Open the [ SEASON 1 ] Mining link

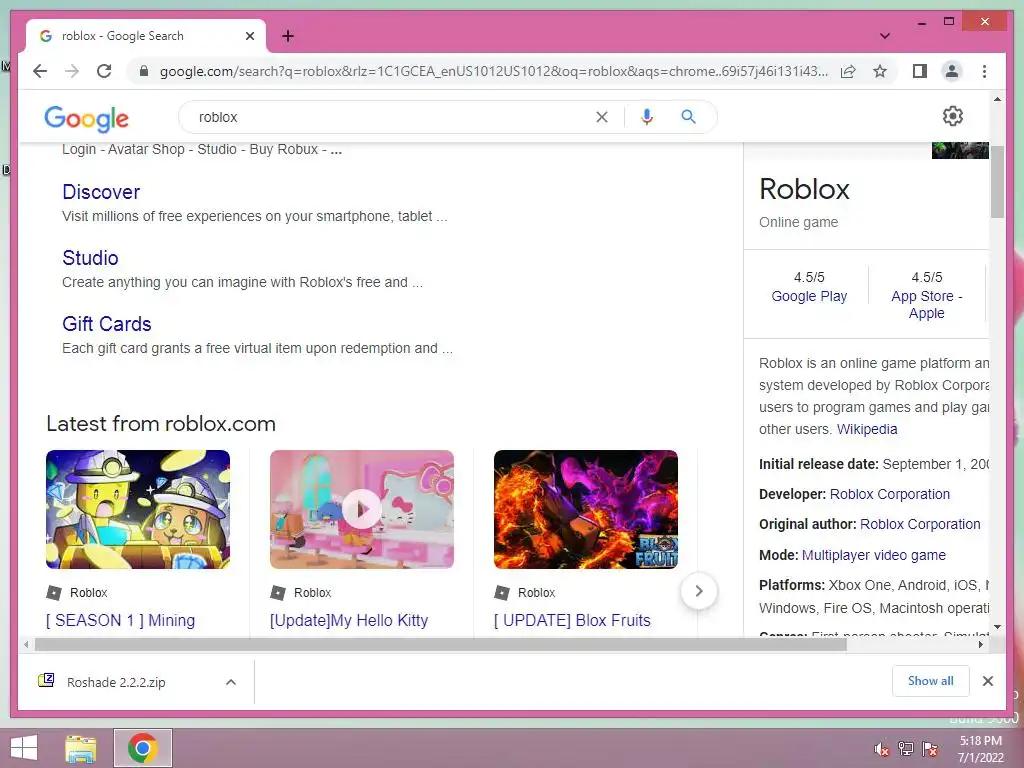coord(120,620)
